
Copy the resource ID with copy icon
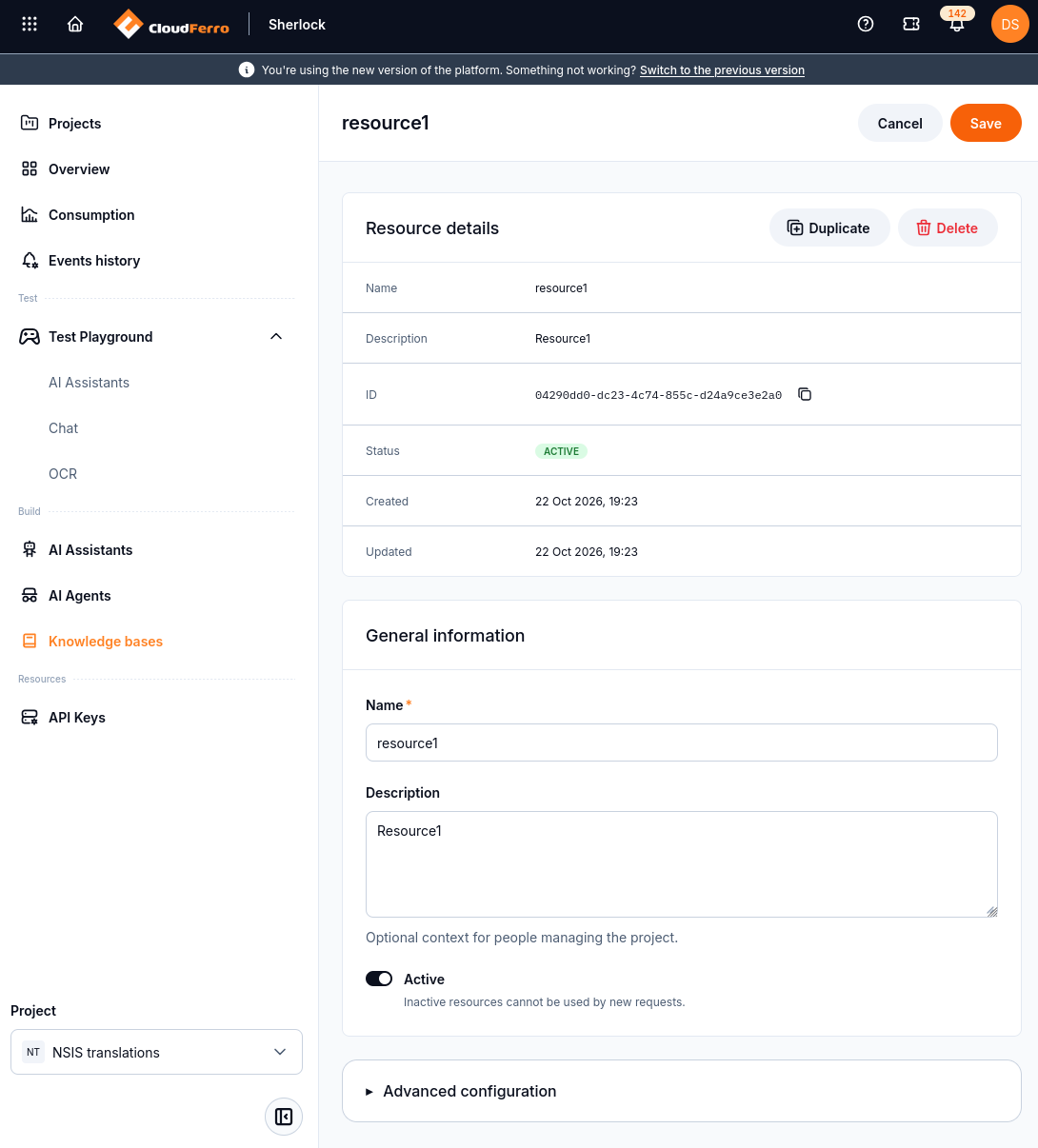(x=805, y=394)
